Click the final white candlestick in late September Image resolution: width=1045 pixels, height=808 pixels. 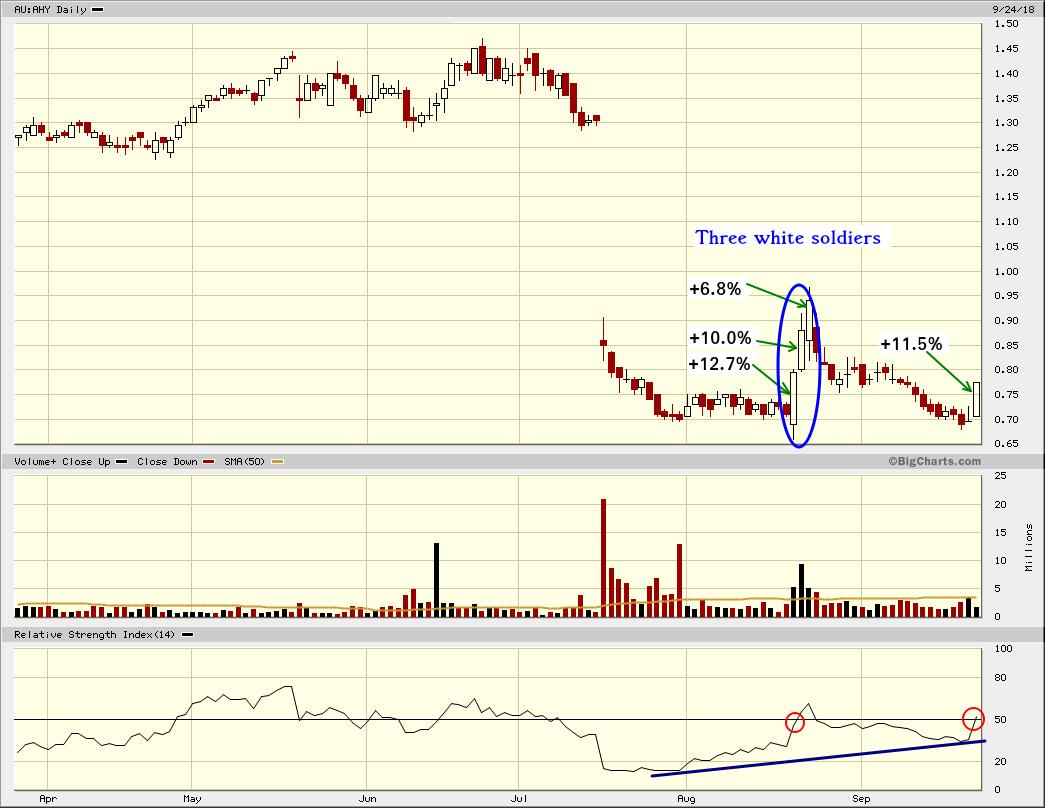click(x=977, y=400)
